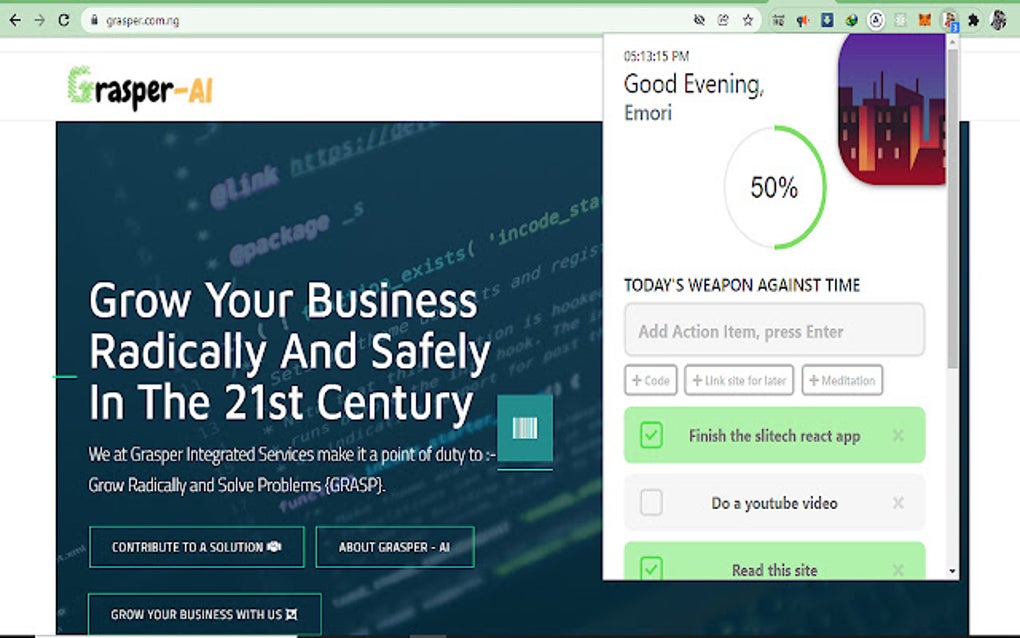Viewport: 1020px width, 638px height.
Task: Open the blue download arrow extension
Action: (827, 20)
